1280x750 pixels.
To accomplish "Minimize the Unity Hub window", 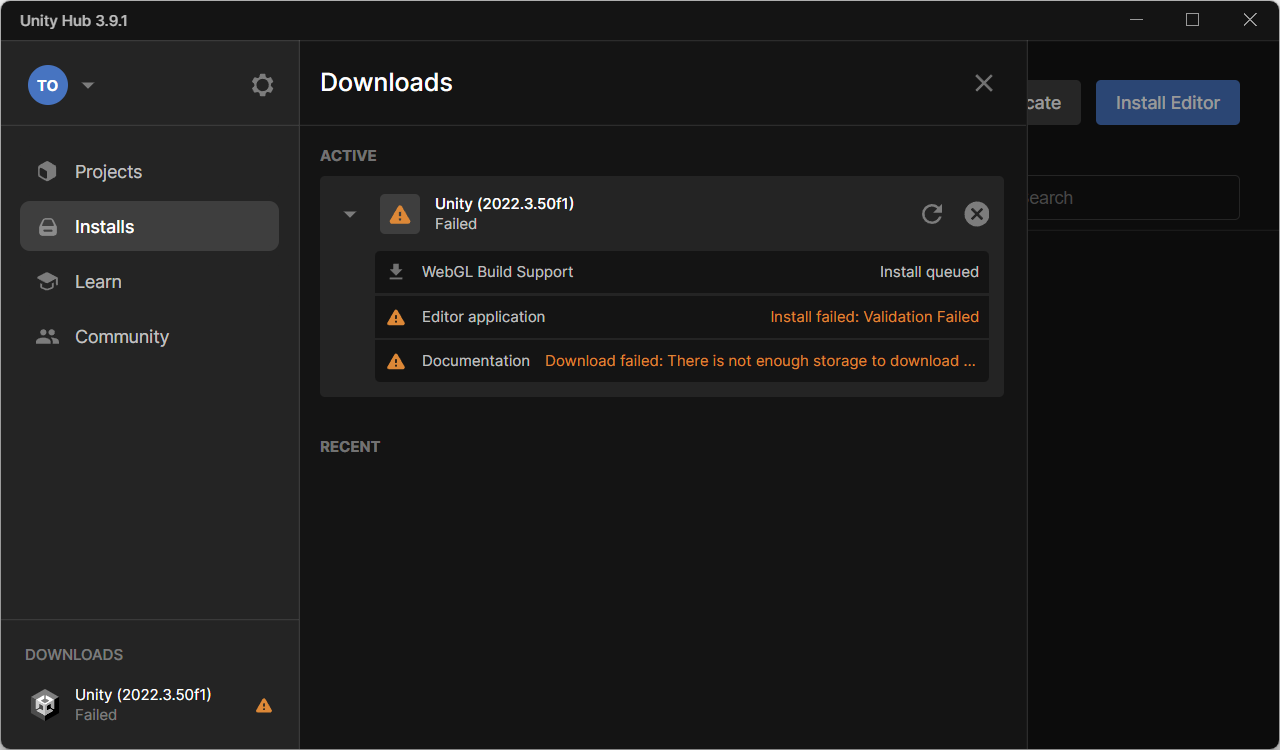I will (x=1137, y=20).
